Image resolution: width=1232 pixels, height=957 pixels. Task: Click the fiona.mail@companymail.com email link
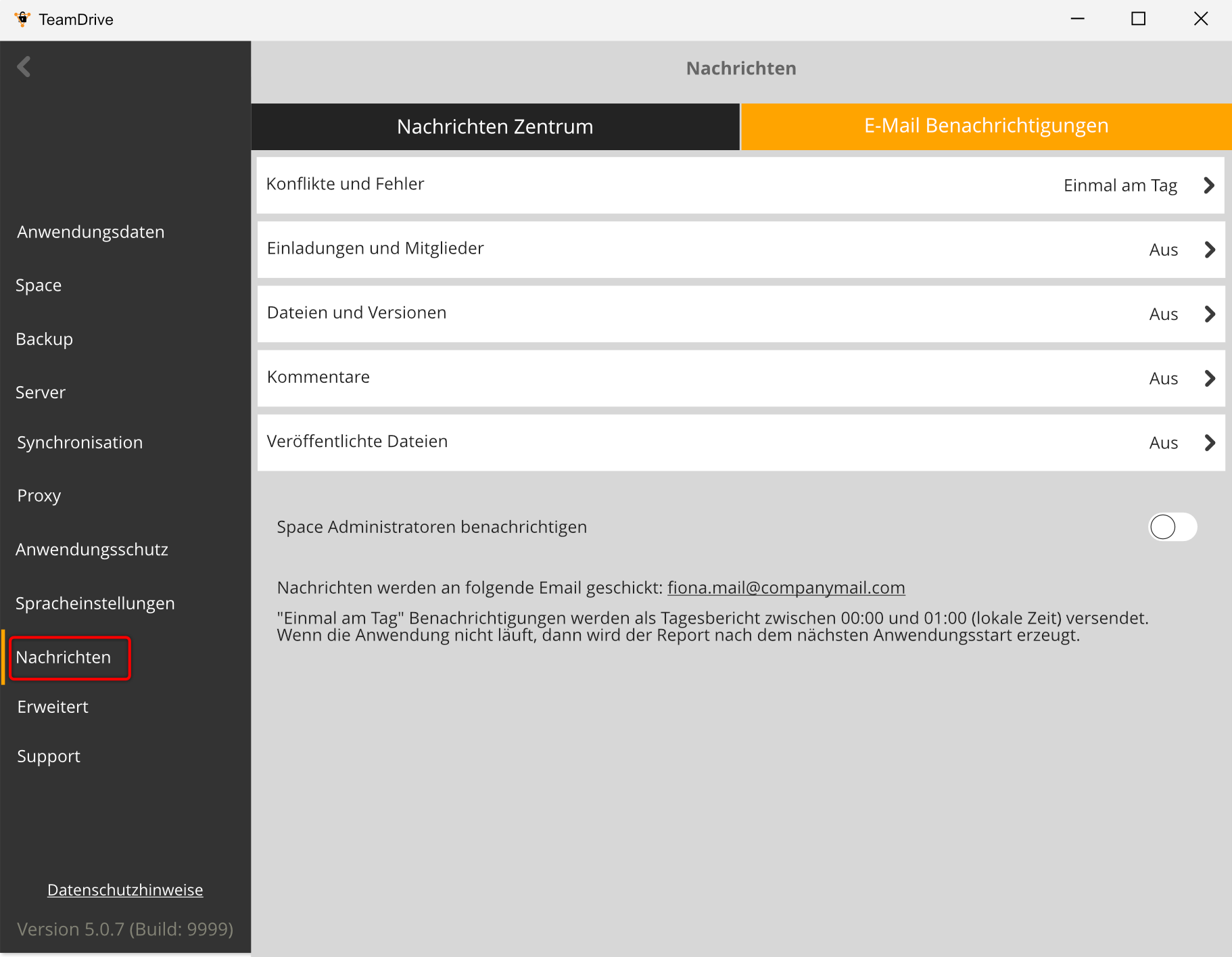tap(786, 588)
